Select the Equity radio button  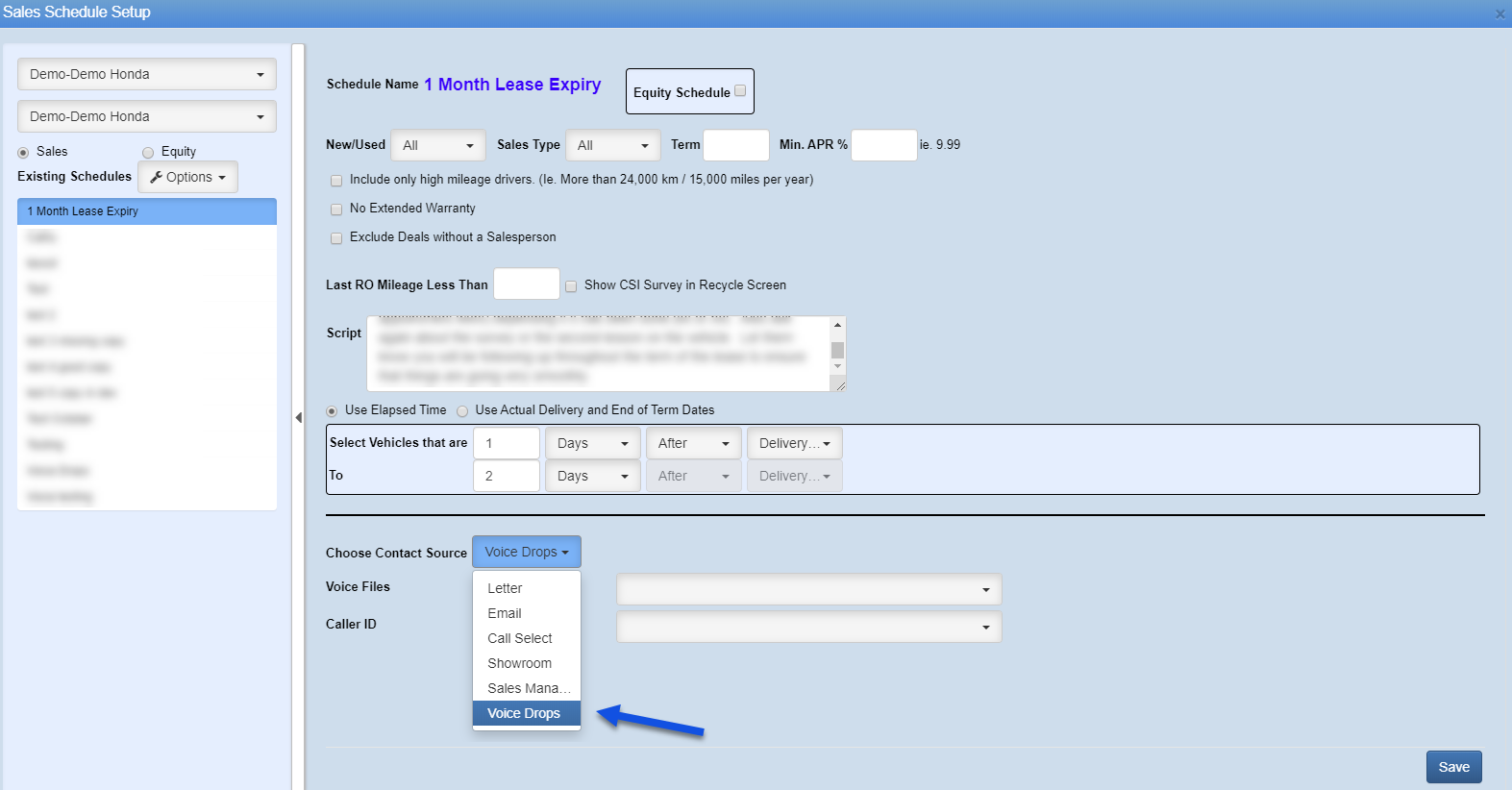point(148,153)
